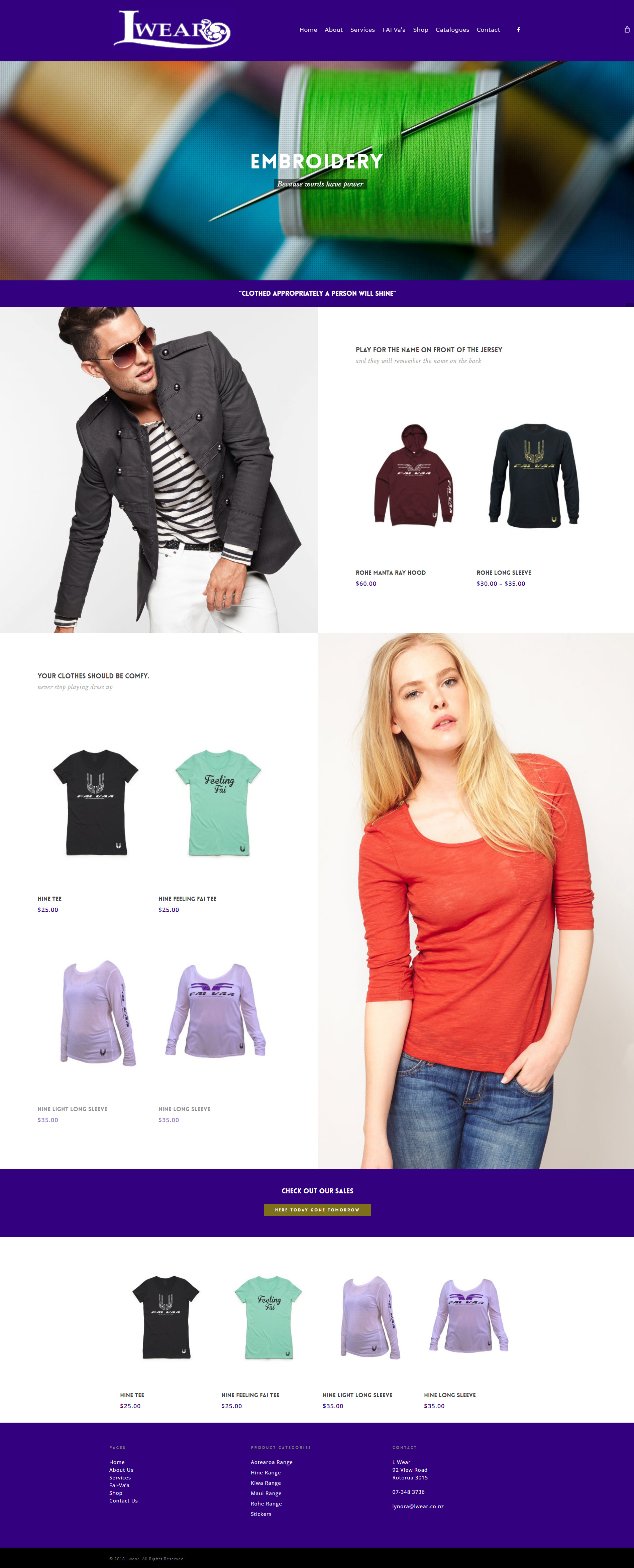Open the Catalogues menu item
Screen dimensions: 634x1568
click(x=452, y=30)
